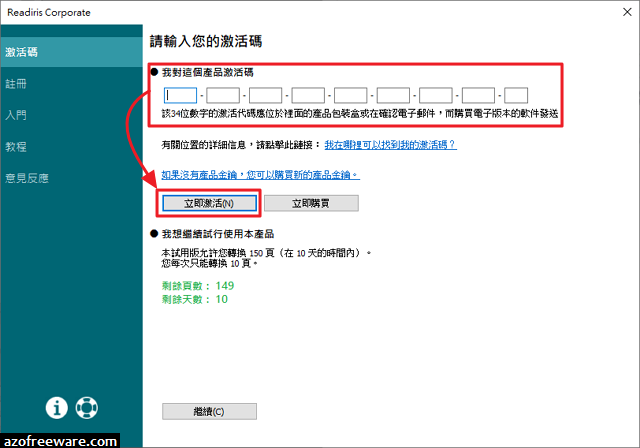Close the Readiris Corporate window
Image resolution: width=640 pixels, height=448 pixels.
pos(627,12)
